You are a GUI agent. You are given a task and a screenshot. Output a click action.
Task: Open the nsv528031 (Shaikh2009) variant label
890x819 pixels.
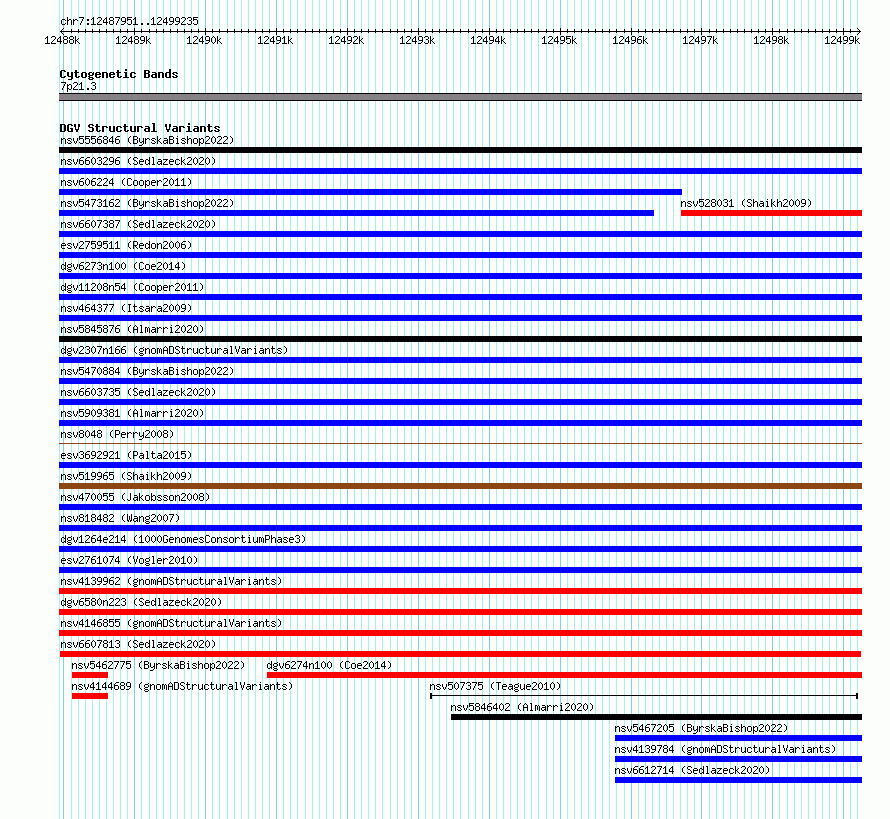click(746, 203)
